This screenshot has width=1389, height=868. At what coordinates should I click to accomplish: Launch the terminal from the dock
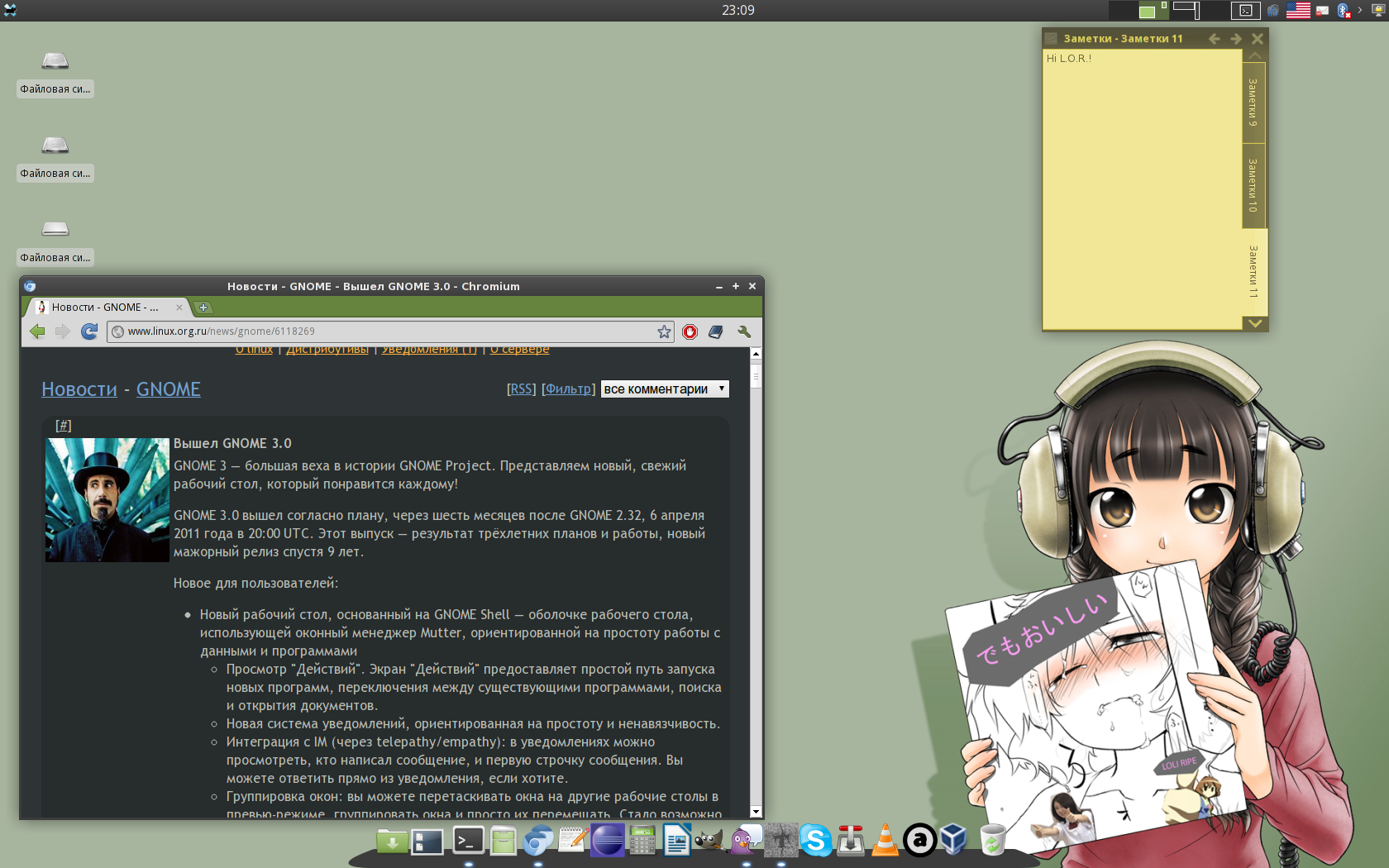[467, 841]
